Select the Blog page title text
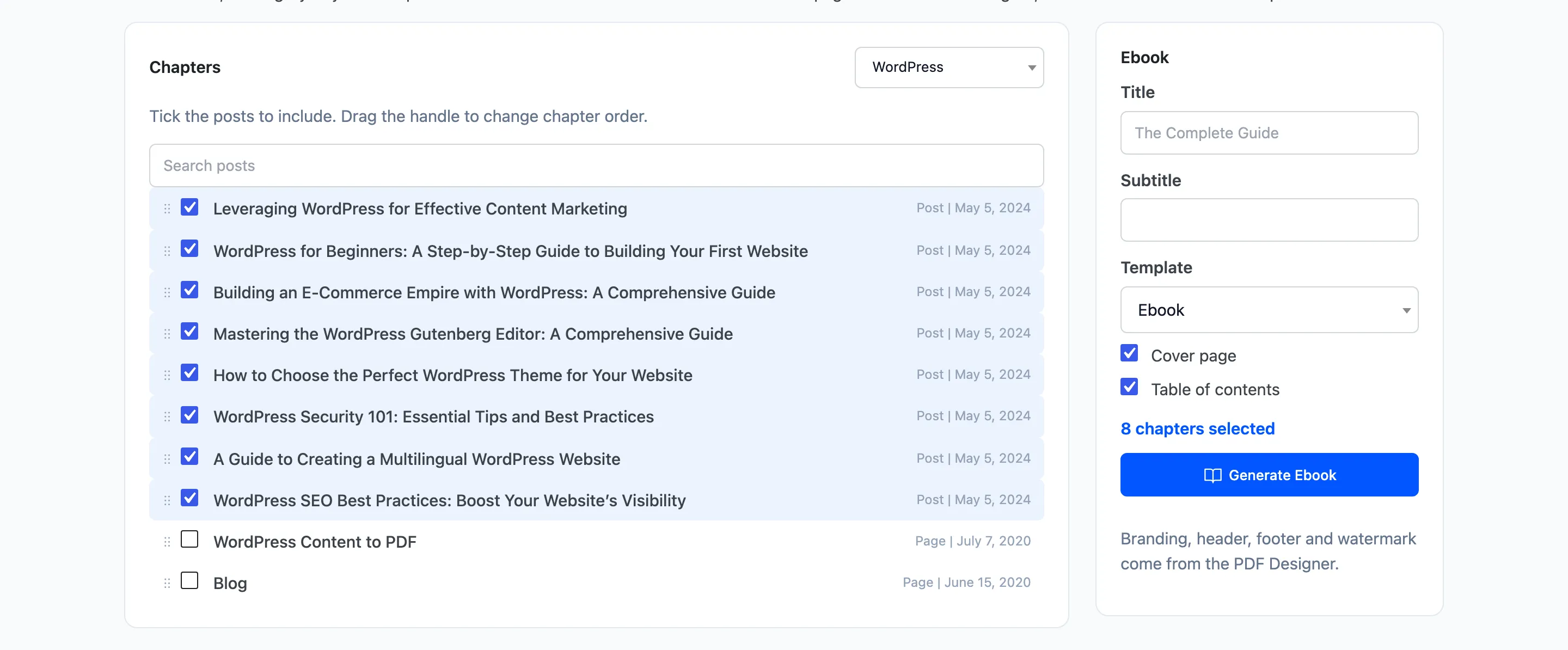1568x650 pixels. pyautogui.click(x=230, y=583)
